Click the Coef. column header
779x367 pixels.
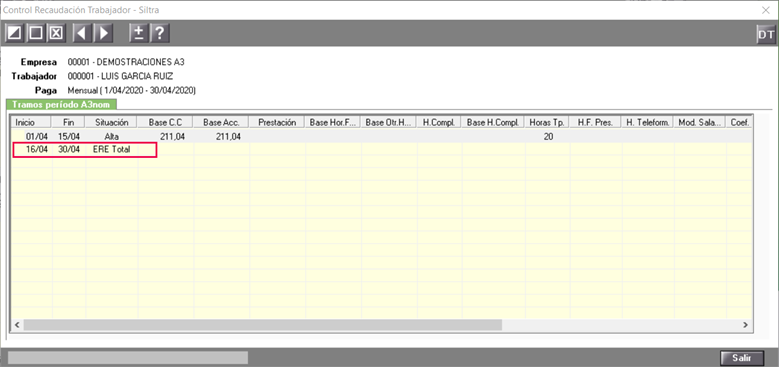[x=739, y=122]
